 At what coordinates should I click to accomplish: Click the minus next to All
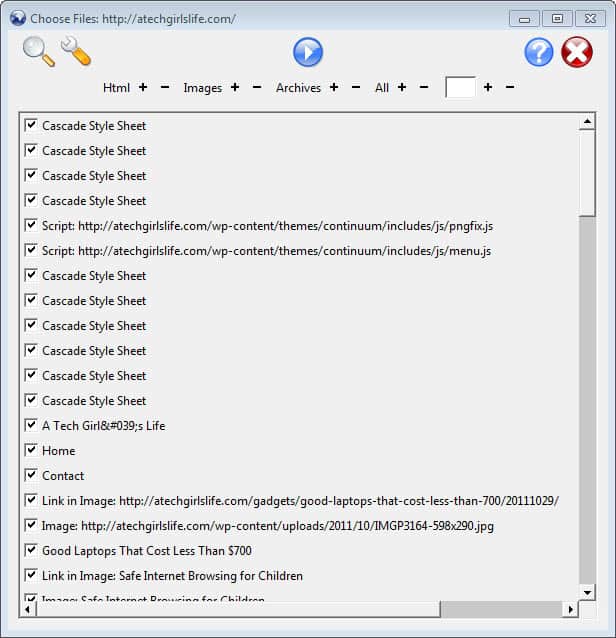(424, 88)
